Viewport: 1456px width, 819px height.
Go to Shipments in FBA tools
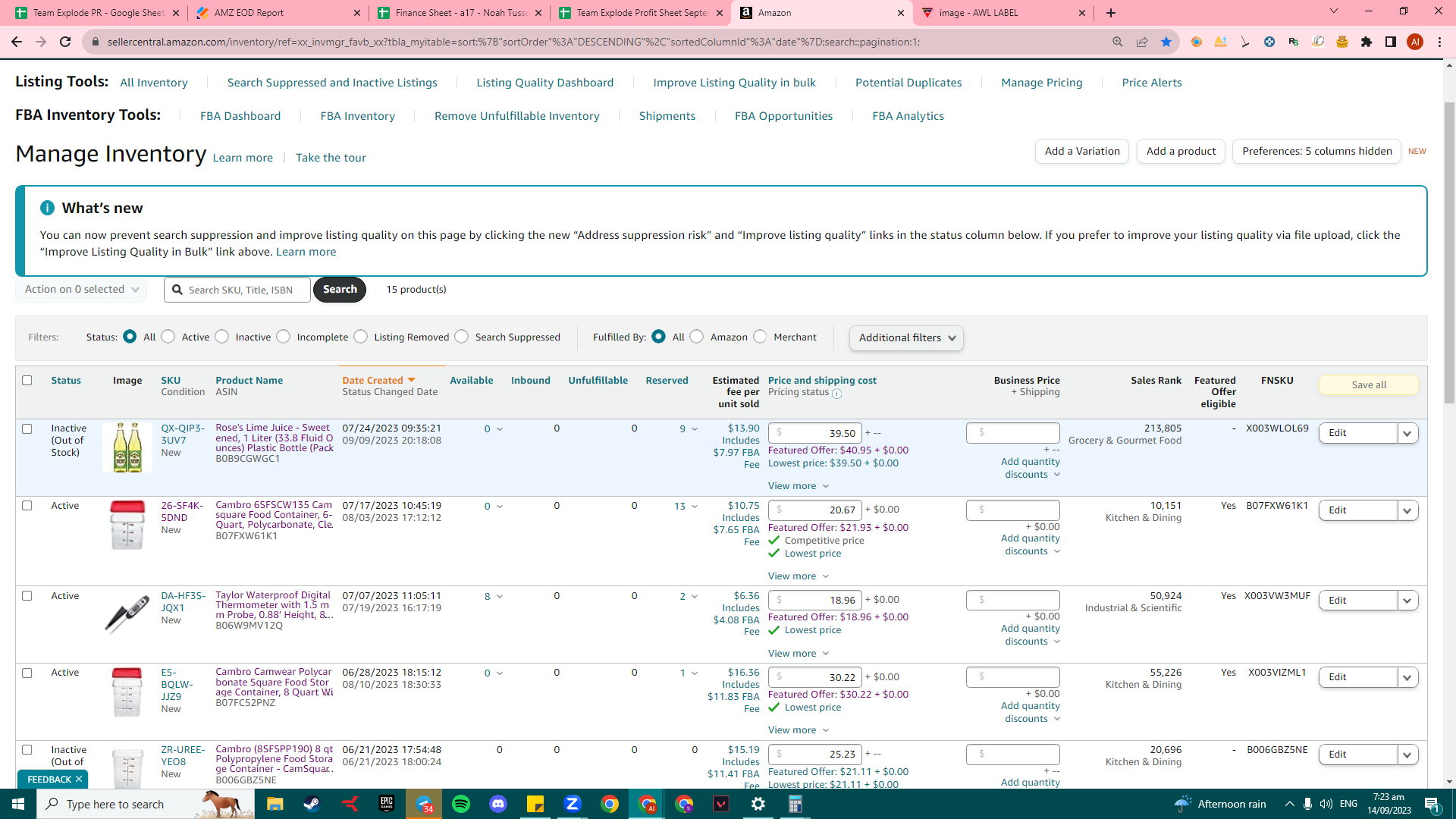tap(667, 116)
